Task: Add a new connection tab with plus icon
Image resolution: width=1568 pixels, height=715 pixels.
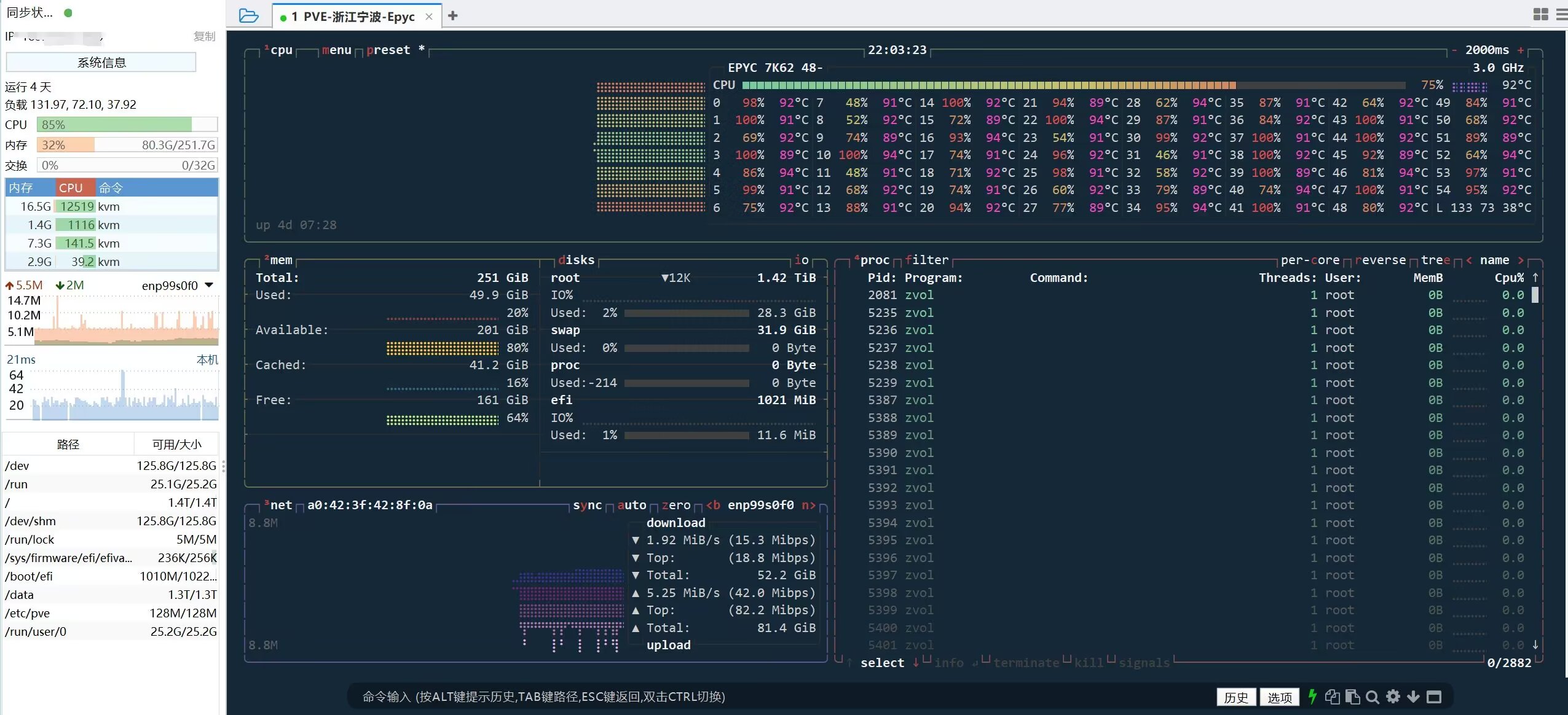Action: [x=453, y=16]
